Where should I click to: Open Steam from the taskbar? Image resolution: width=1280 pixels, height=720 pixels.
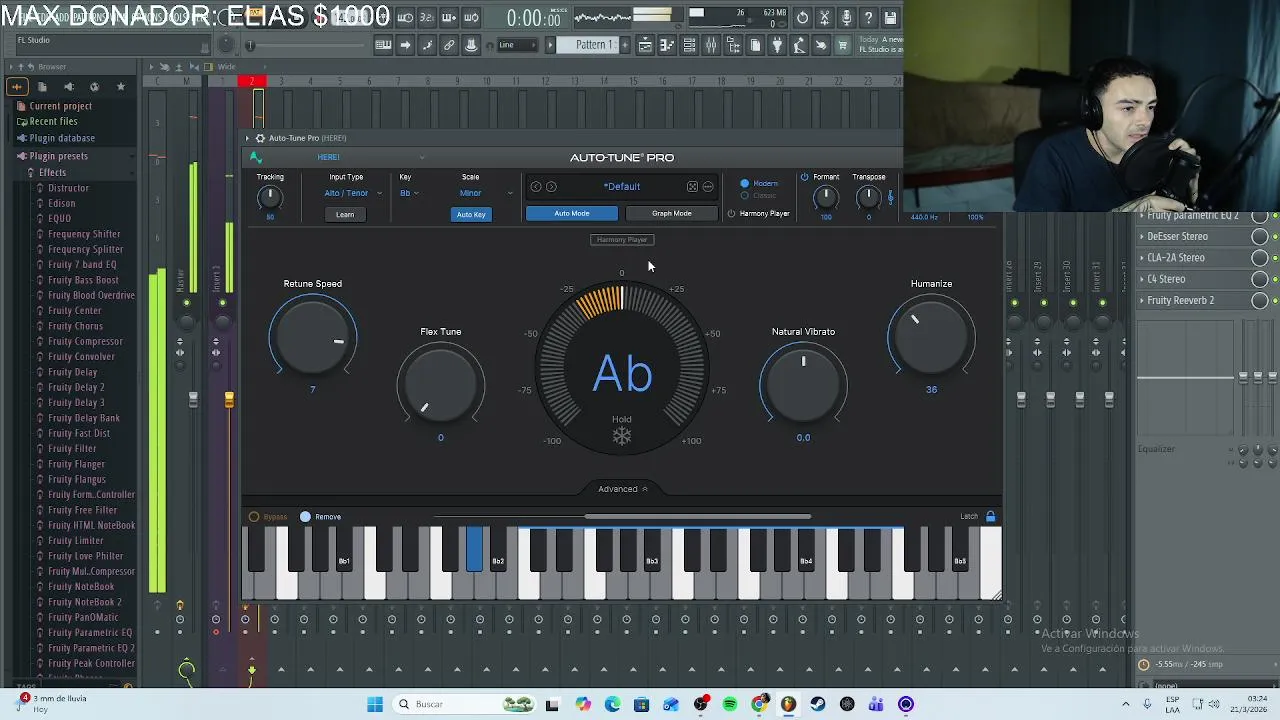[818, 704]
